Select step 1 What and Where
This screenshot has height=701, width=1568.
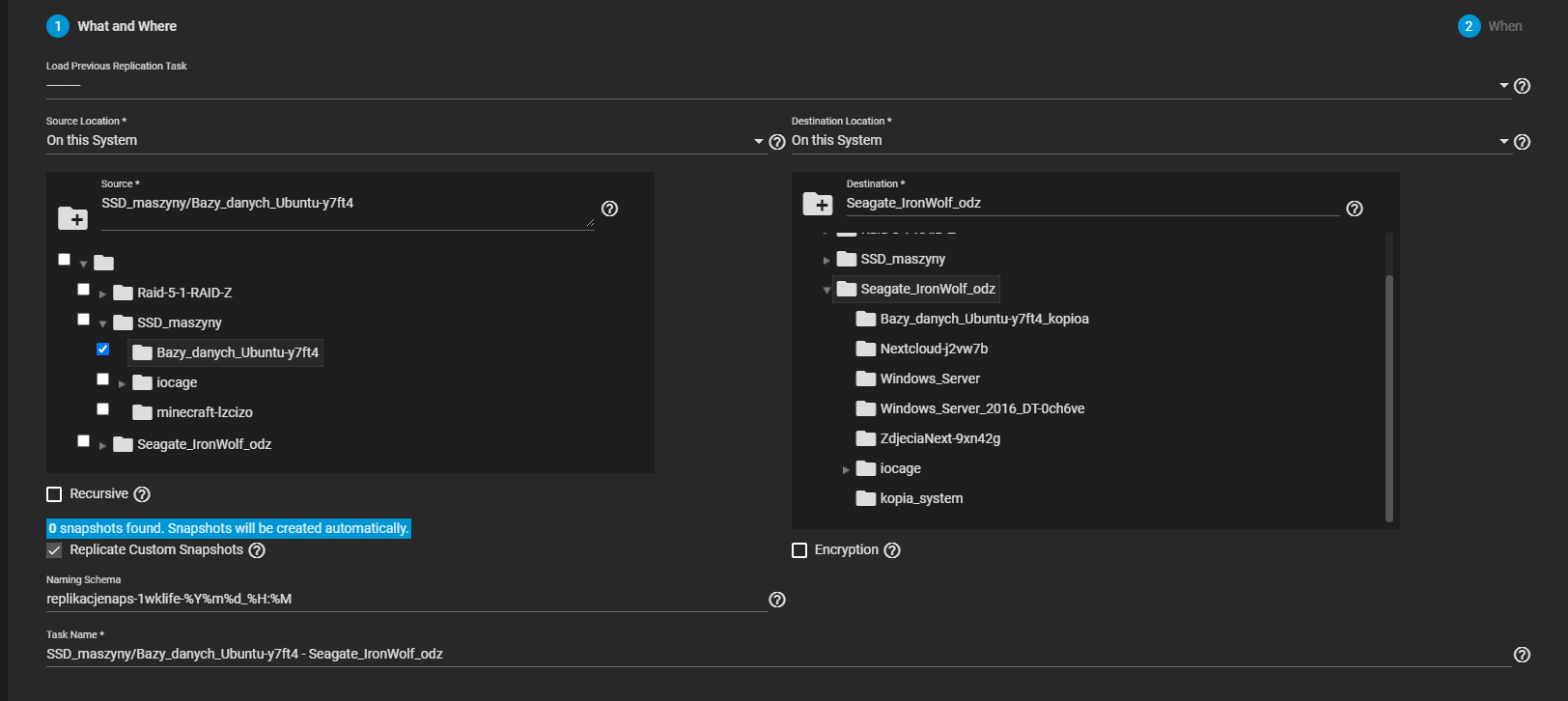pyautogui.click(x=112, y=26)
